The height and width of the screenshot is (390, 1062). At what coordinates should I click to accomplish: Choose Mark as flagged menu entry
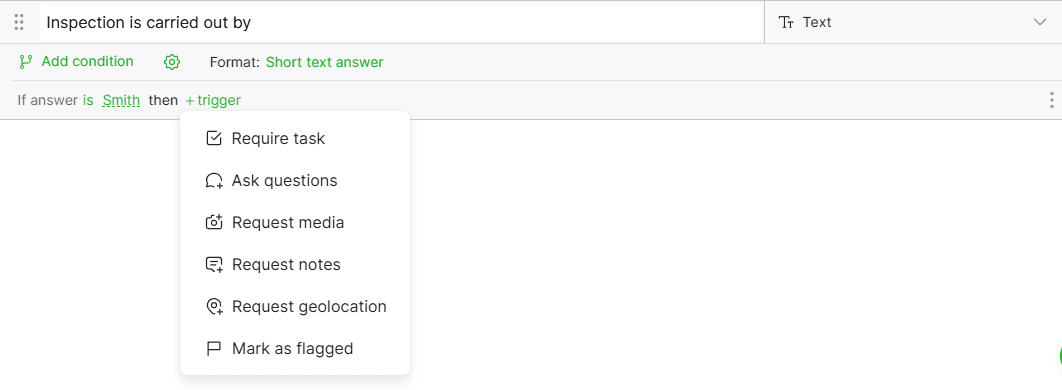point(295,349)
